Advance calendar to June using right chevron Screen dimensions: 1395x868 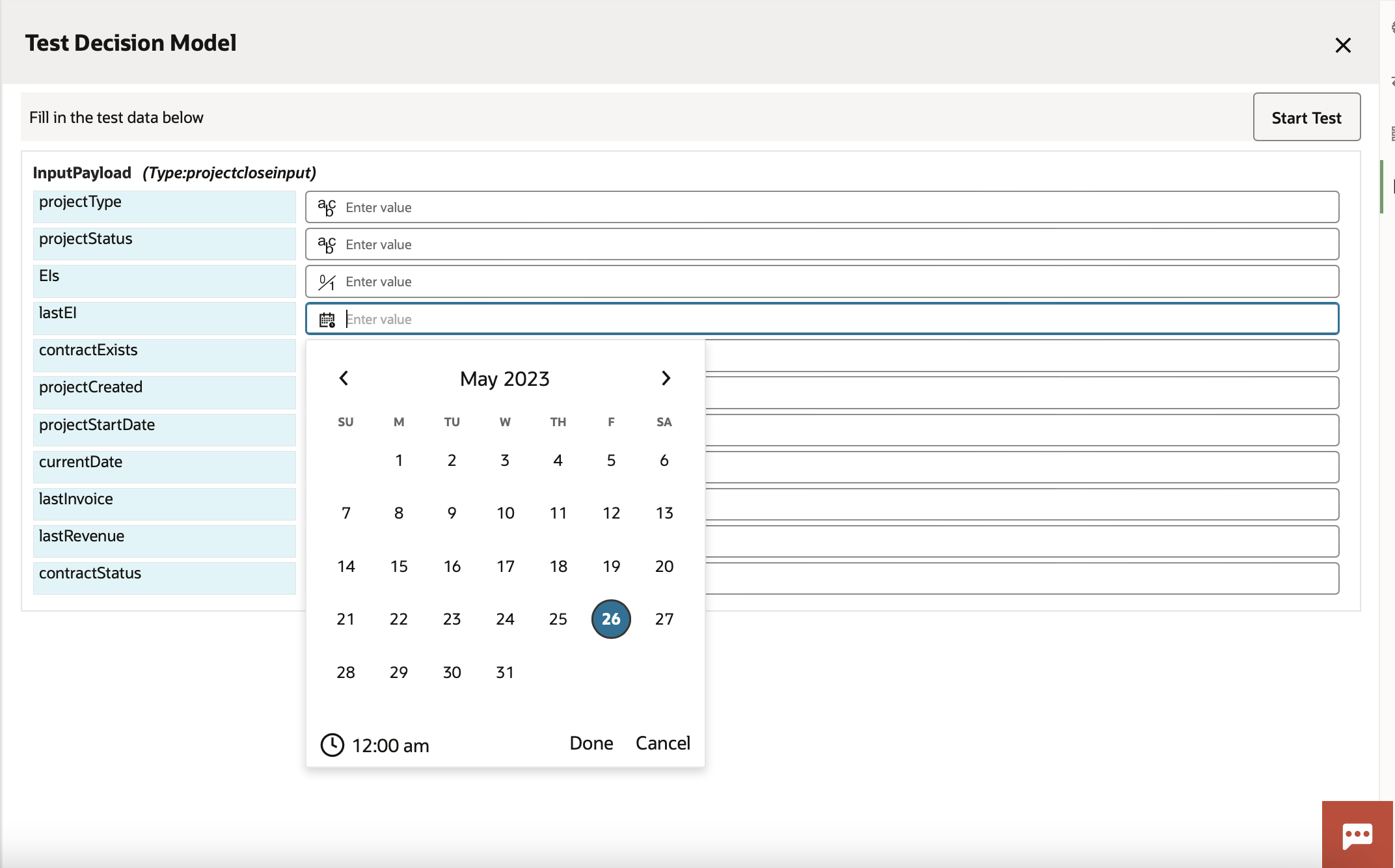(x=666, y=378)
